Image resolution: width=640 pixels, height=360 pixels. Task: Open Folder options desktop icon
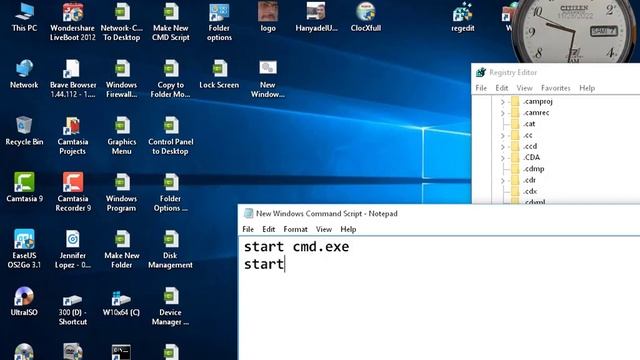(x=219, y=21)
